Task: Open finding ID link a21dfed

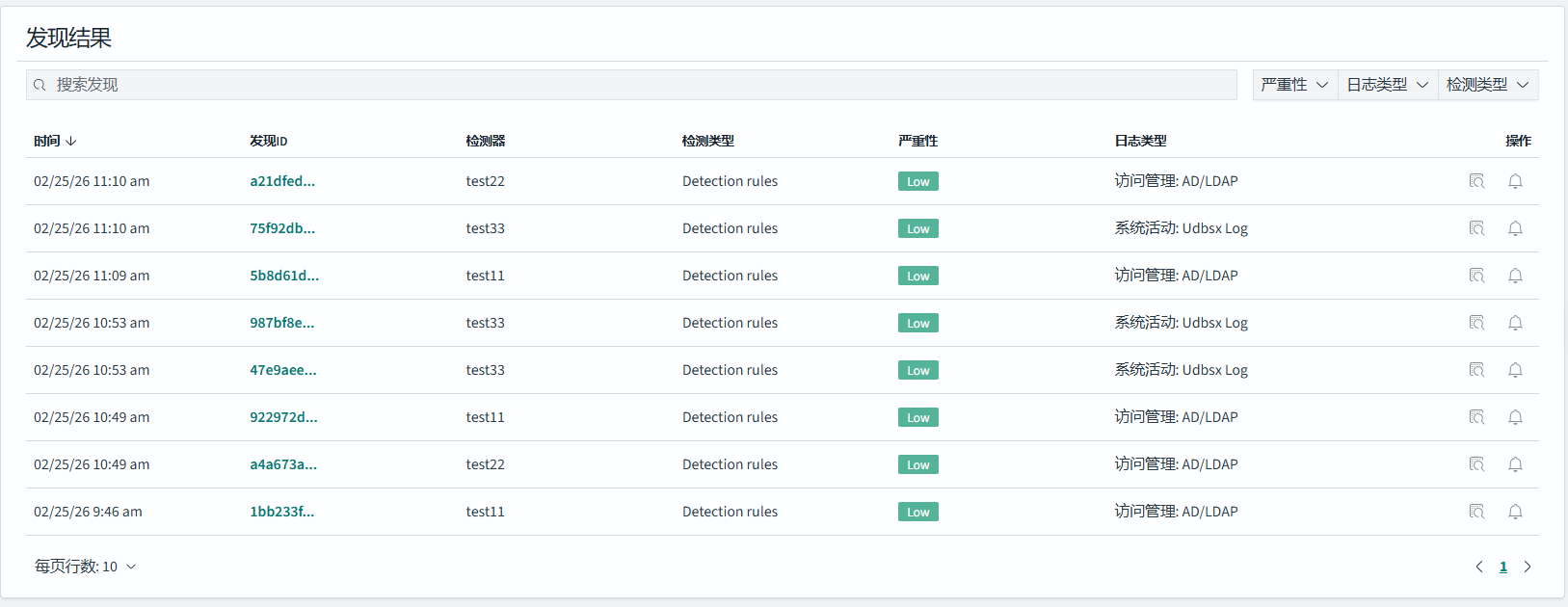Action: click(x=282, y=181)
